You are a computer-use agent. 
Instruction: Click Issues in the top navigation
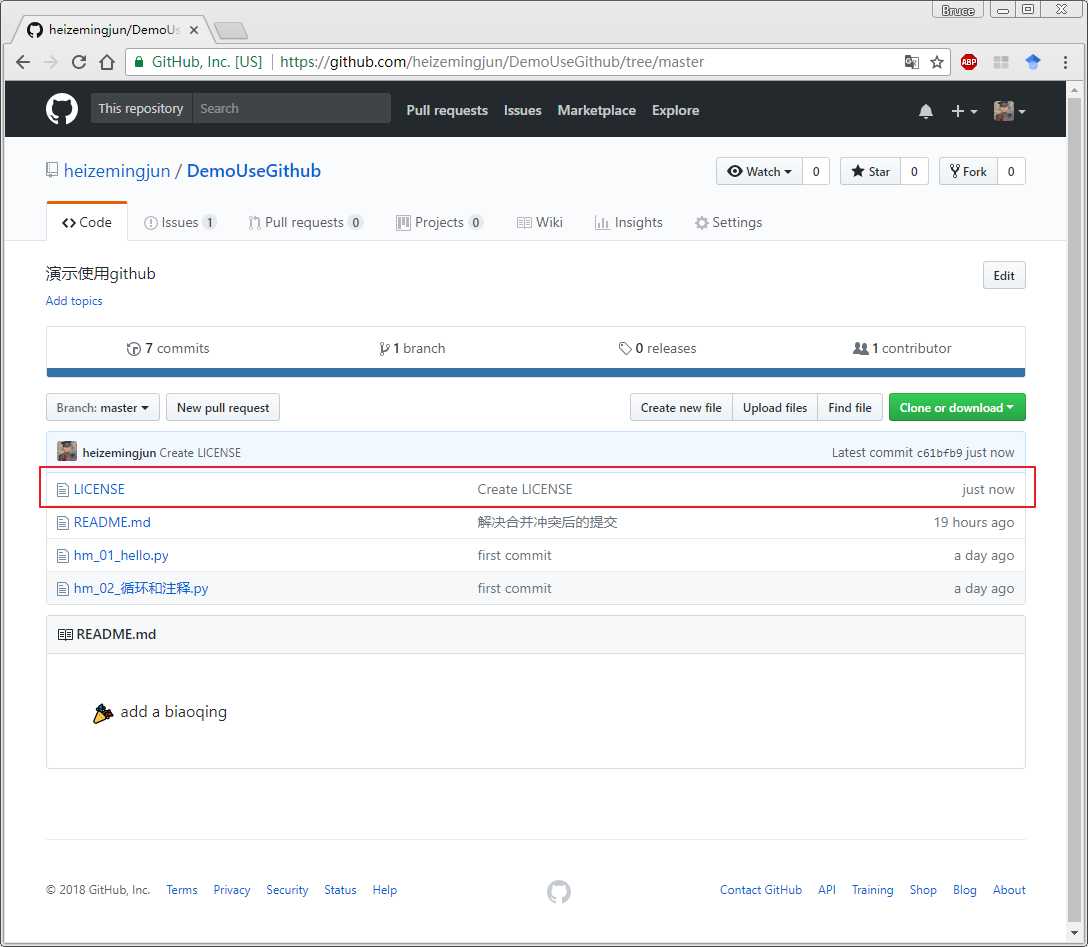[522, 110]
